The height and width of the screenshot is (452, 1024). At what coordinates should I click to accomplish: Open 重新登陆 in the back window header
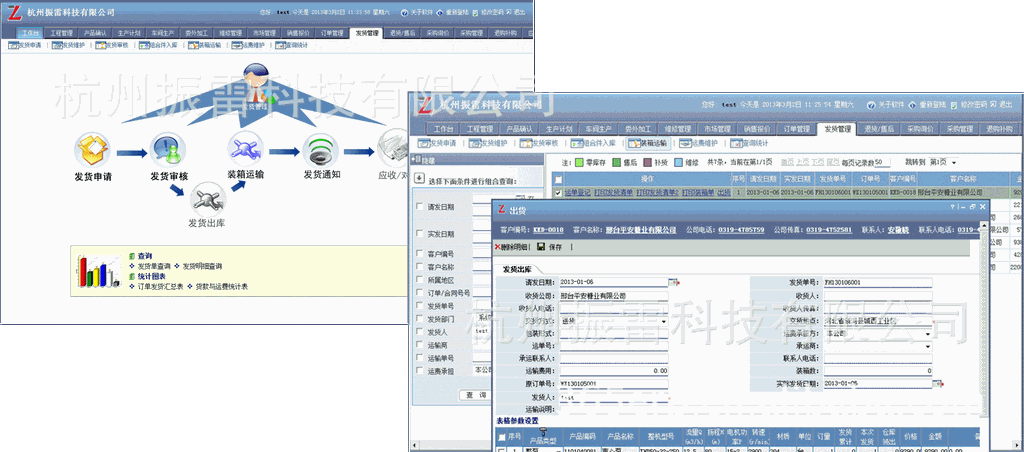tap(456, 12)
